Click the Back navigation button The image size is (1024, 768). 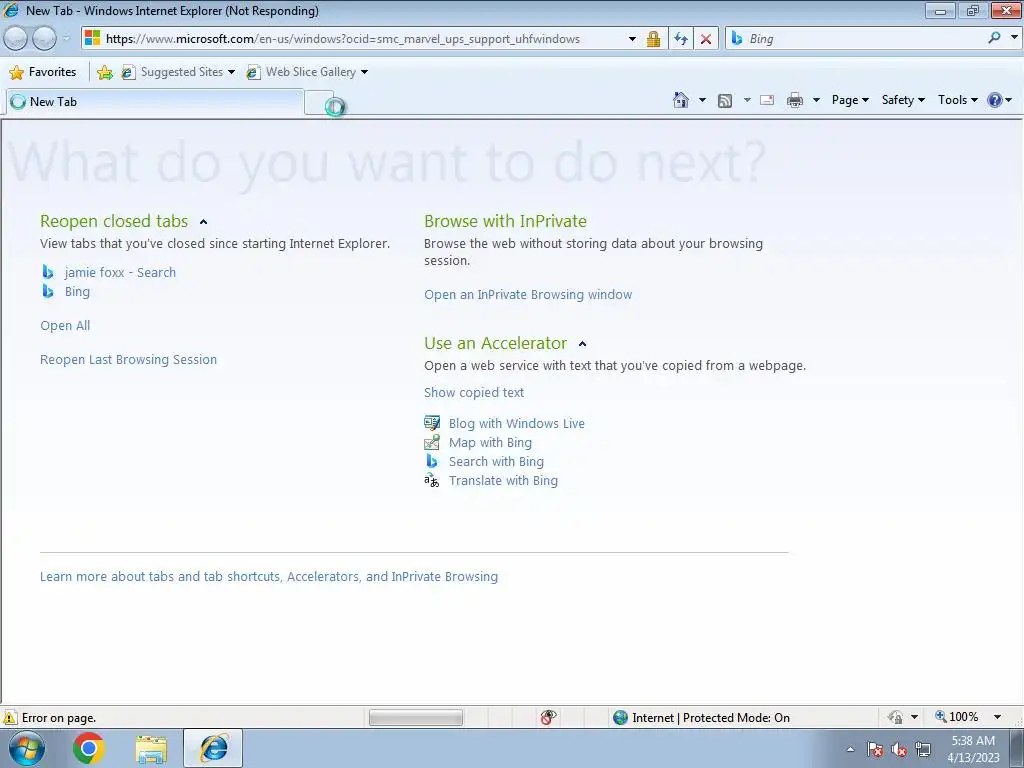[x=15, y=39]
